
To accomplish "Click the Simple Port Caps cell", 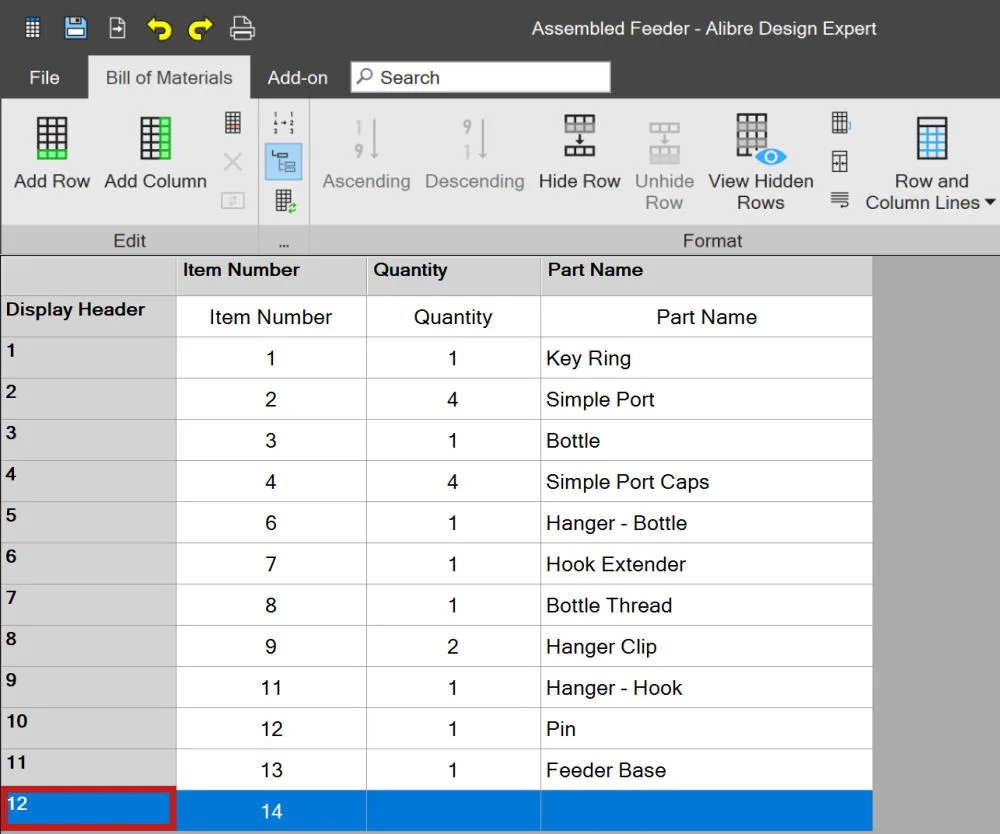I will click(x=707, y=482).
